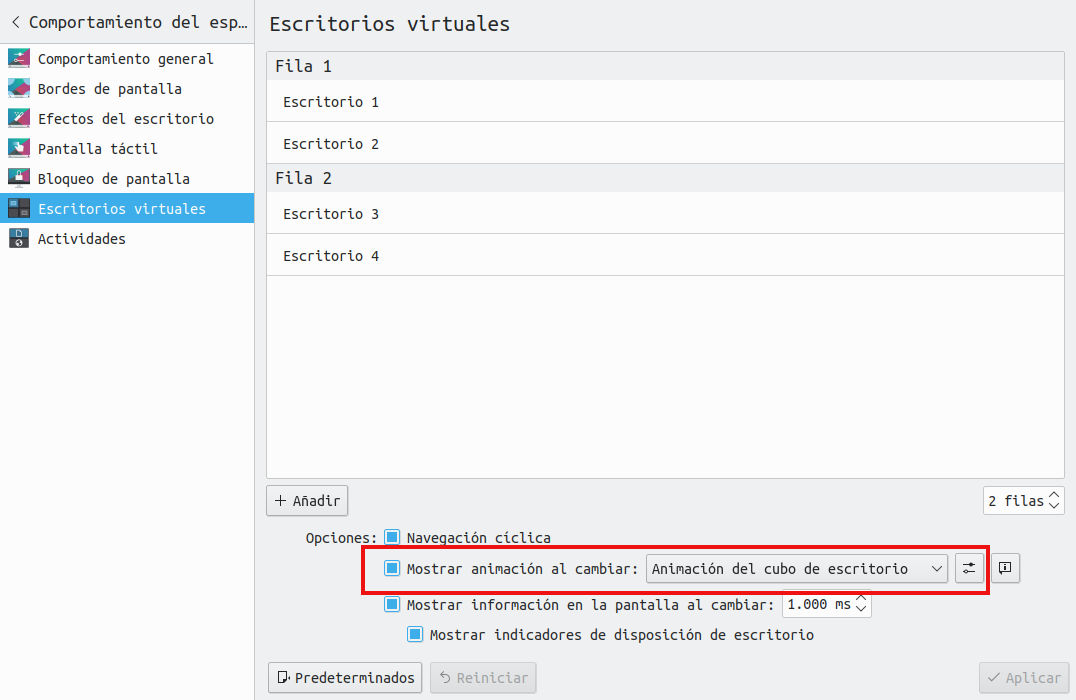Click the Aplicar button
The width and height of the screenshot is (1076, 700).
[1024, 677]
